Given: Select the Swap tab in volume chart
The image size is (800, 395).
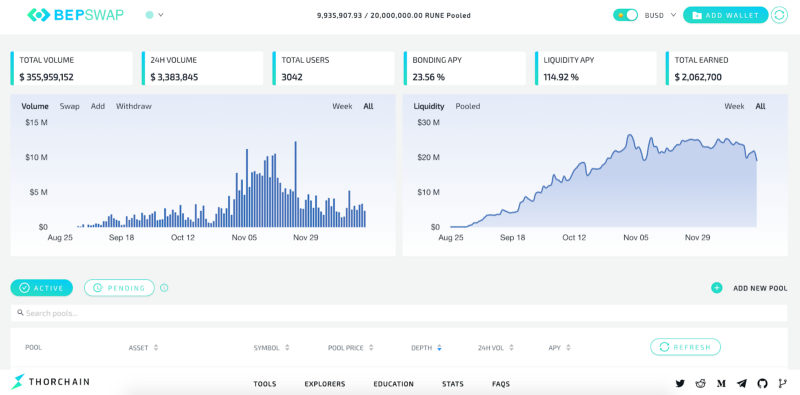Looking at the screenshot, I should click(69, 106).
